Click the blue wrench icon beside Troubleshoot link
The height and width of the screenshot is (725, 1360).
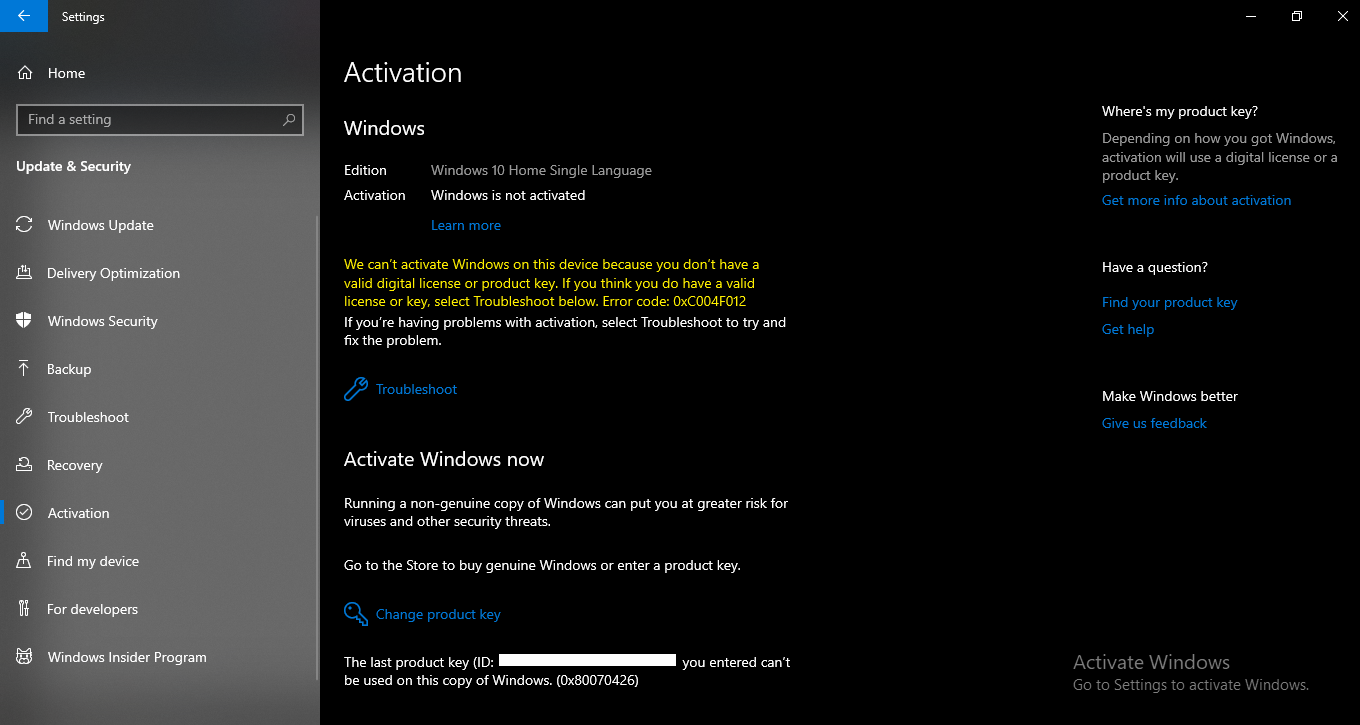click(355, 389)
